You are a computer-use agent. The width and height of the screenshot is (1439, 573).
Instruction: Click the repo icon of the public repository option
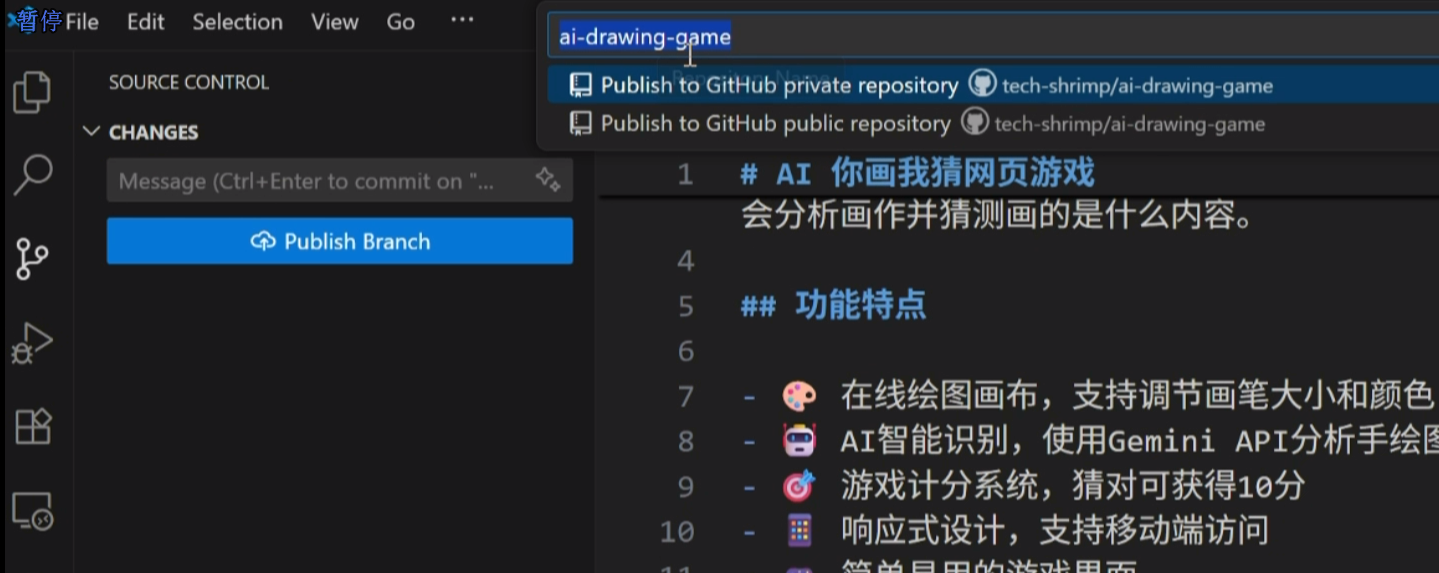(x=580, y=124)
